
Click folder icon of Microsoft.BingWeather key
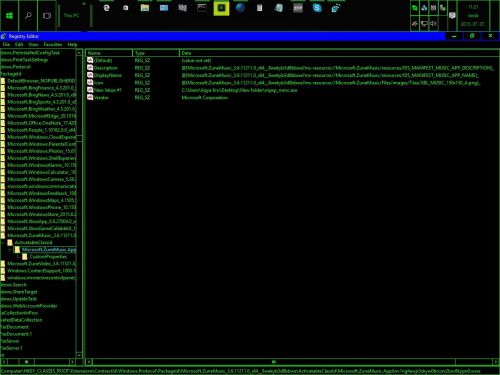pos(3,109)
